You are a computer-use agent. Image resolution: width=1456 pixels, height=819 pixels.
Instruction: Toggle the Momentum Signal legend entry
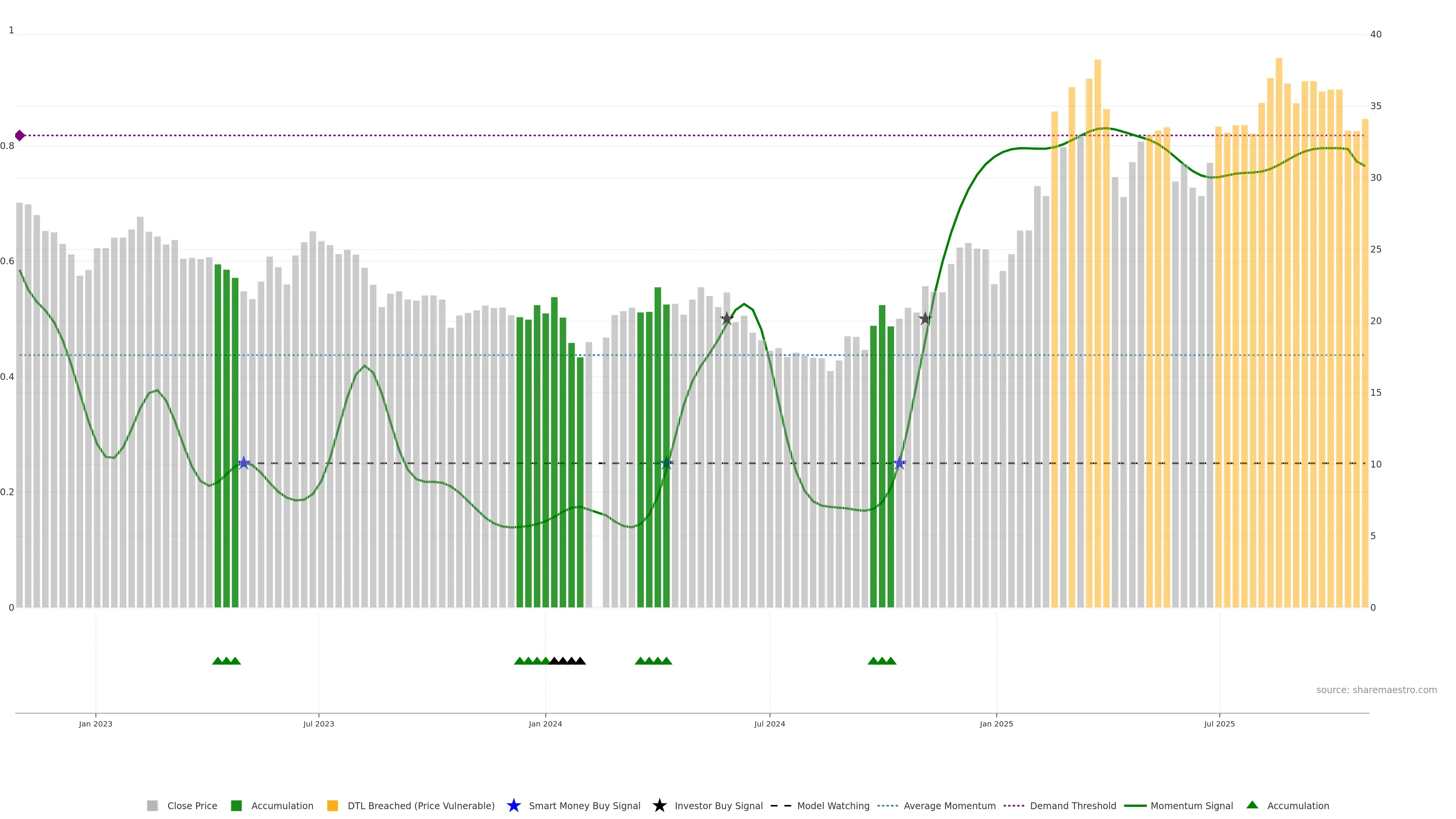click(1191, 806)
